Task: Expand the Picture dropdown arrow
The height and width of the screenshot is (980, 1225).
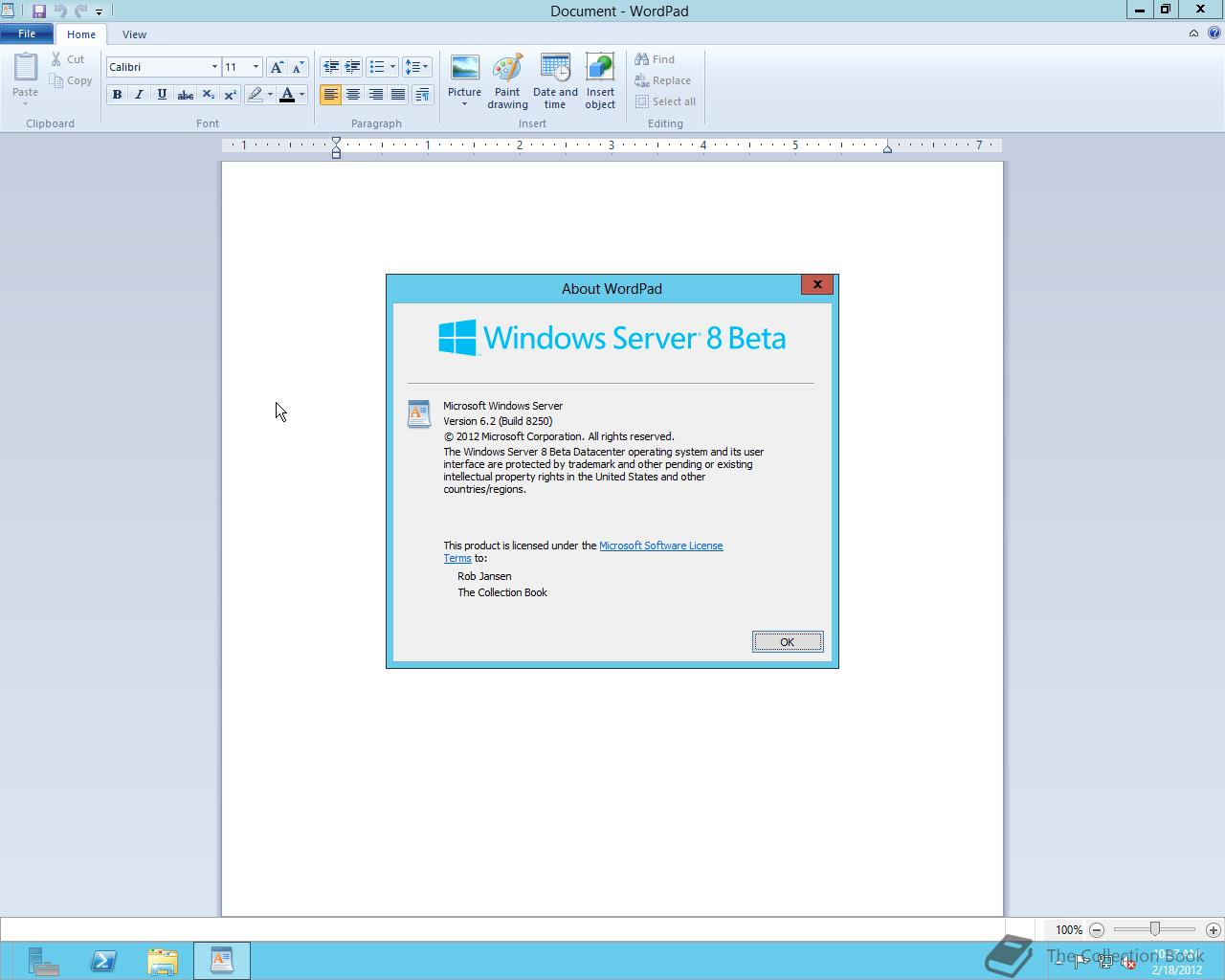Action: [x=465, y=104]
